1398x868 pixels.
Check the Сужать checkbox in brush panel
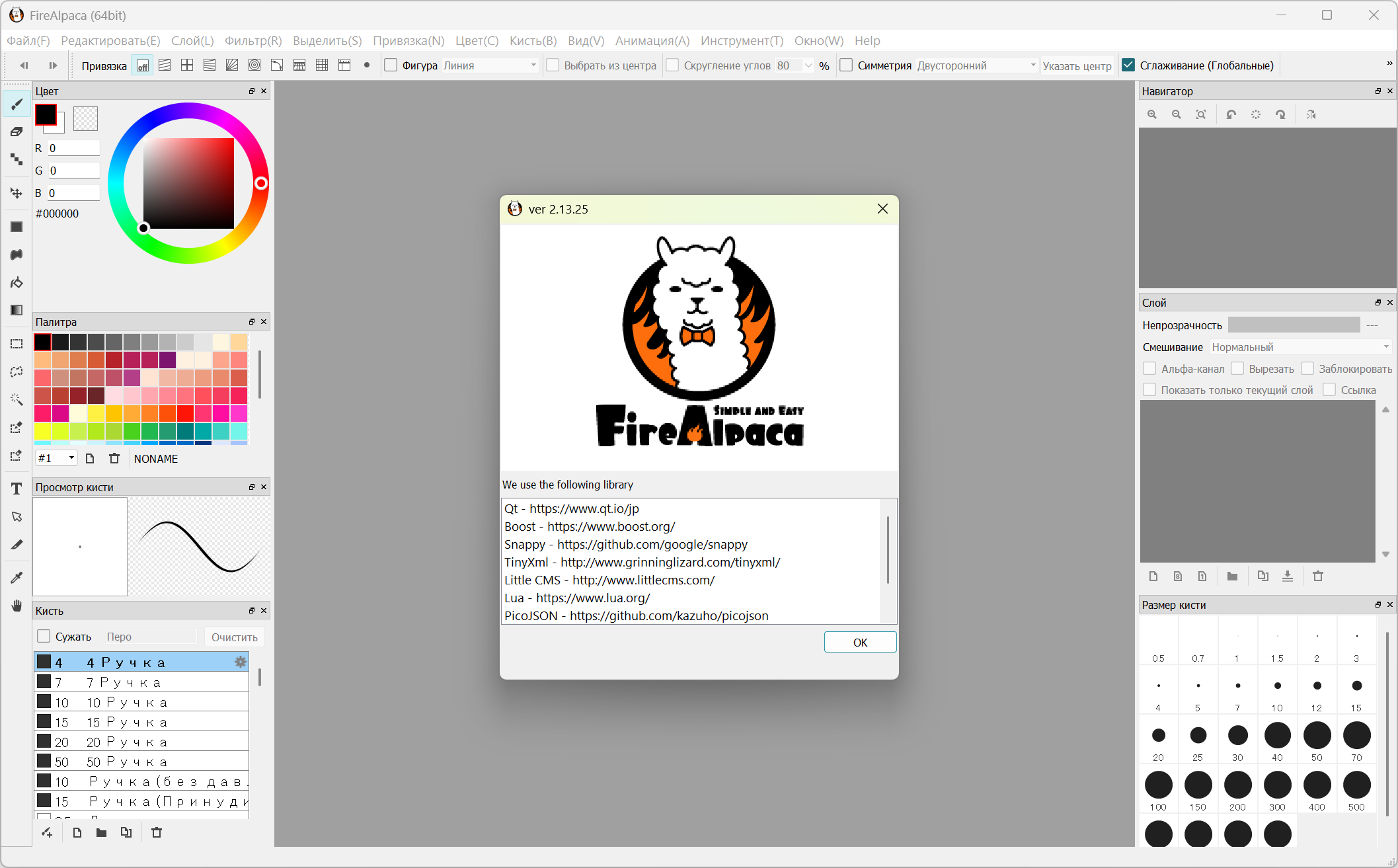(44, 636)
